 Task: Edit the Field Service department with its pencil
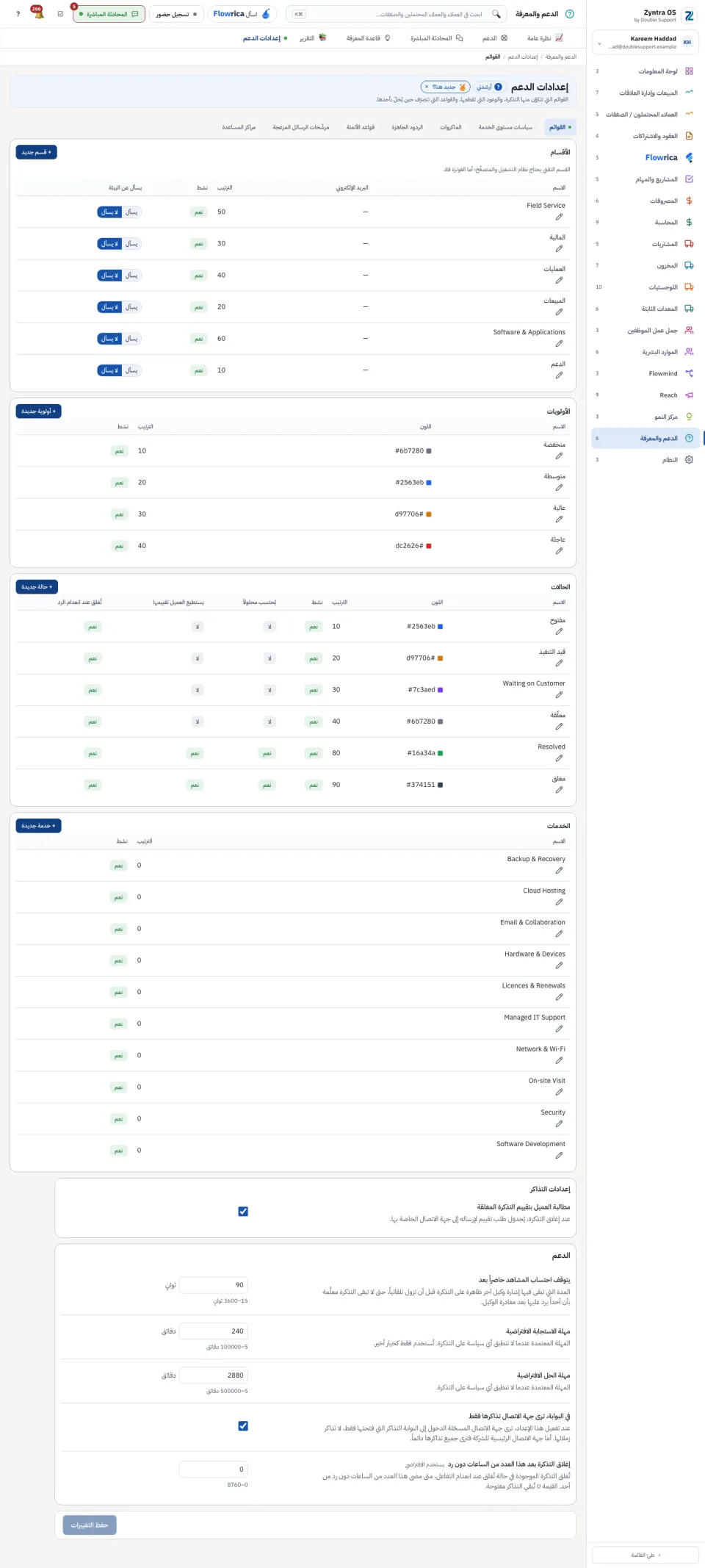point(559,217)
